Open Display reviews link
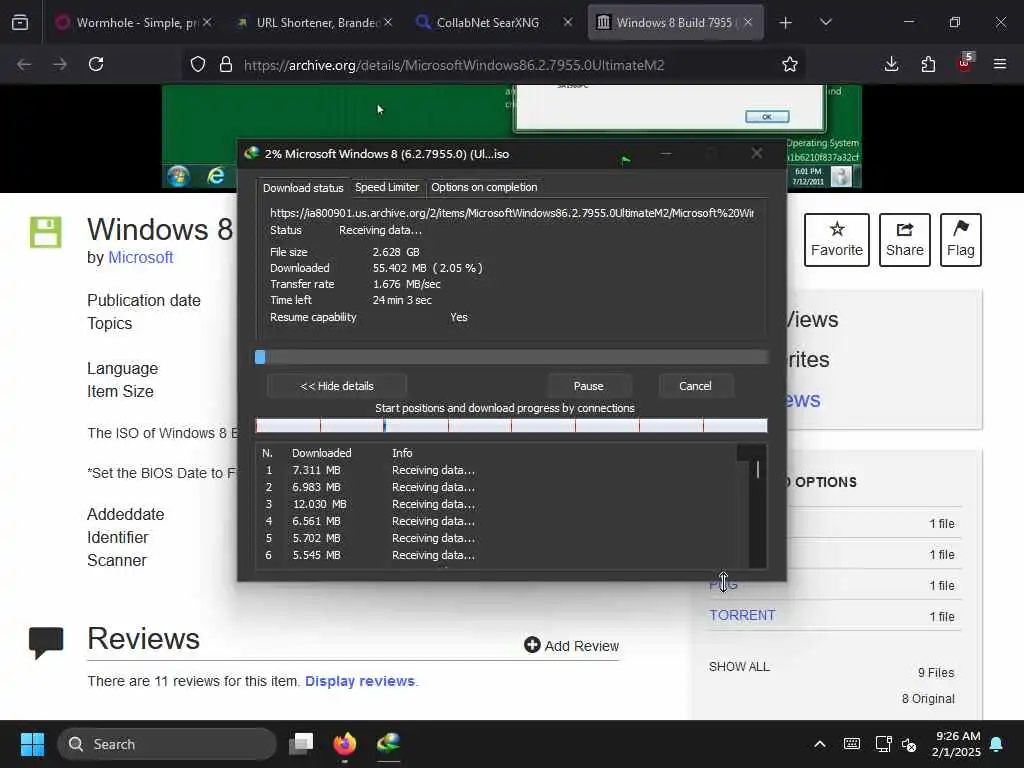The image size is (1024, 768). [x=360, y=681]
